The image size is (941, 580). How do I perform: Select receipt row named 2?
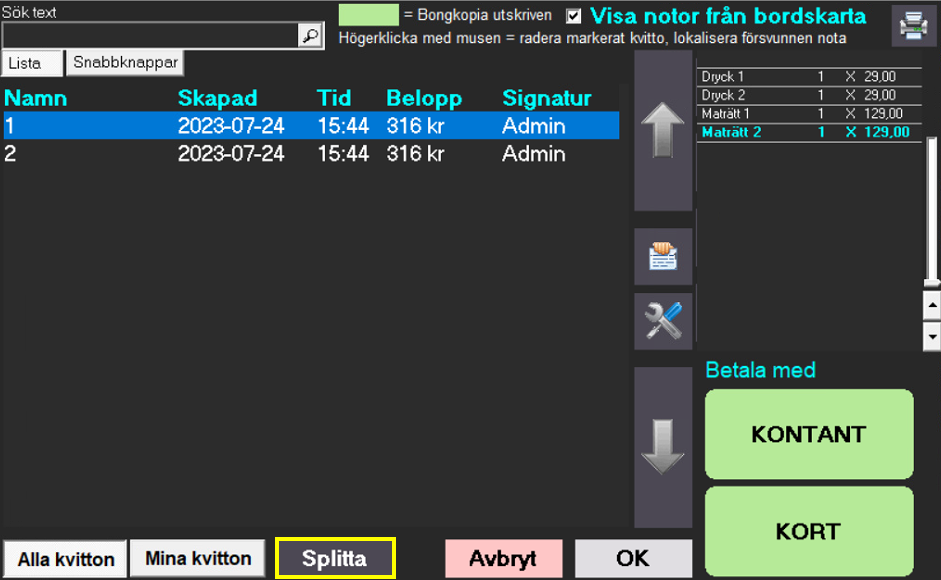(x=300, y=154)
